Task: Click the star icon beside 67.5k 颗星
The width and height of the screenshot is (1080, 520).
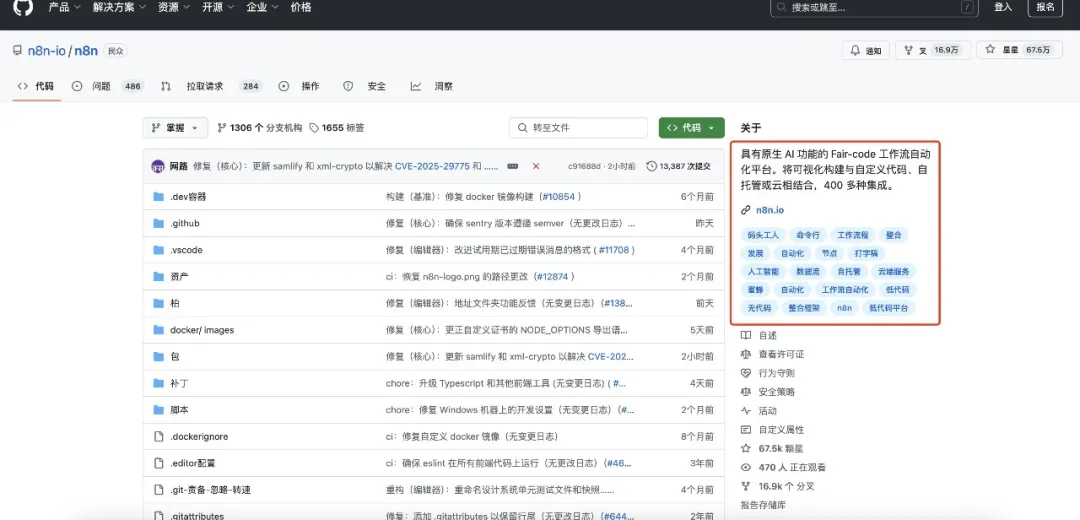Action: (745, 448)
